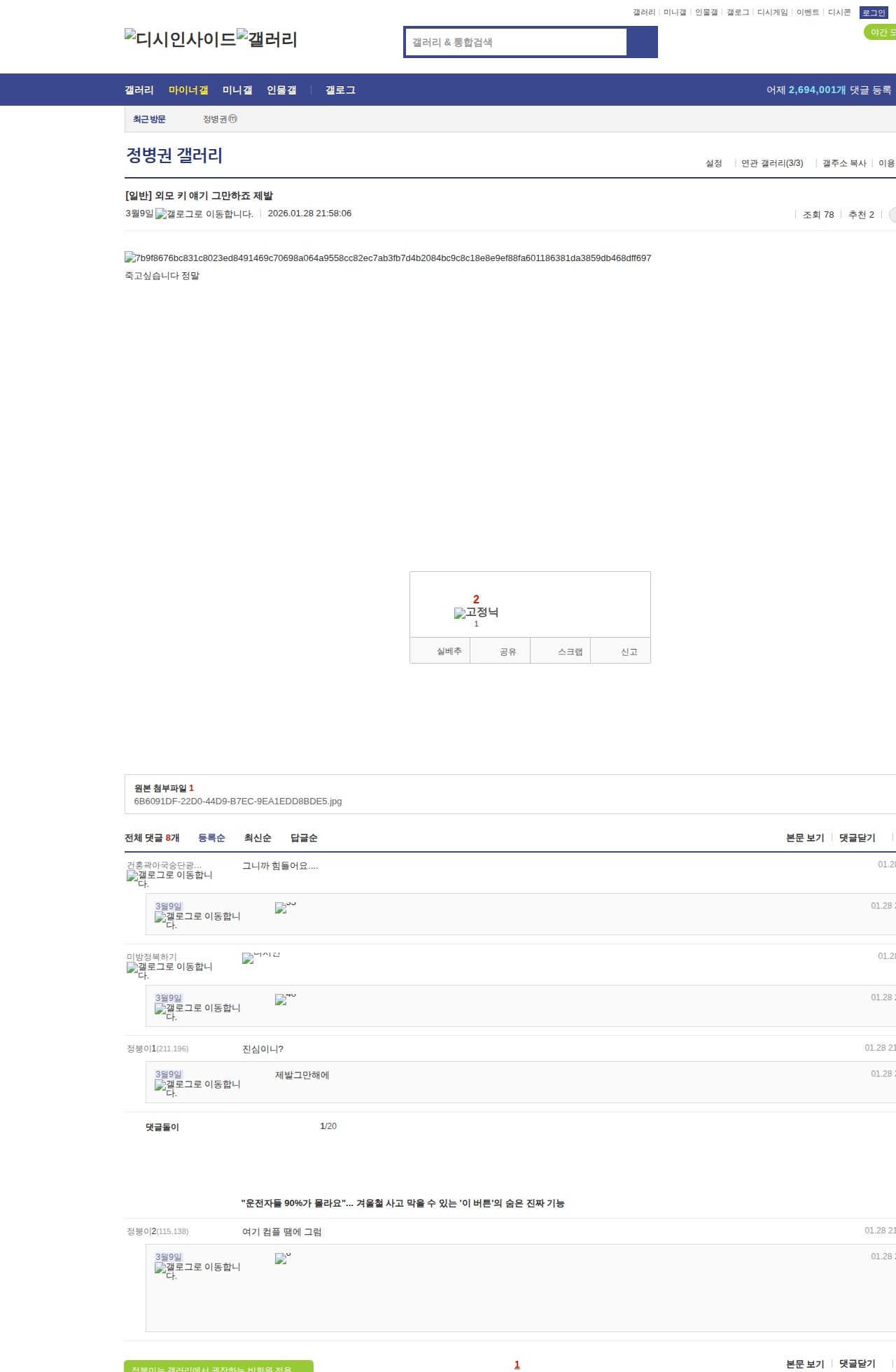
Task: Click the 실베추 button
Action: (x=440, y=651)
